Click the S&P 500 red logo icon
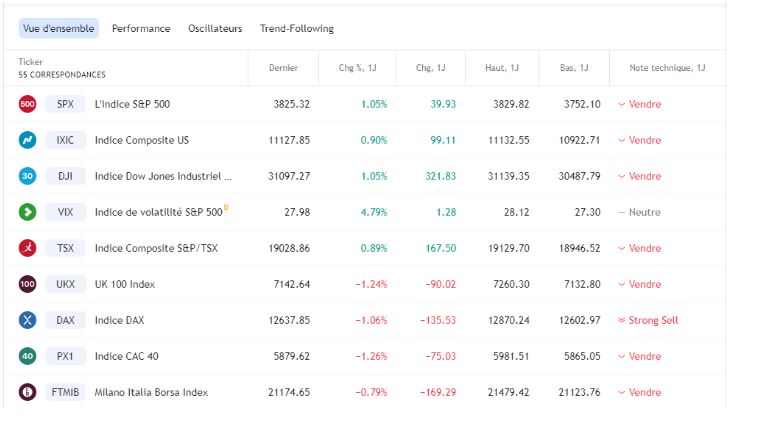The height and width of the screenshot is (436, 757). (28, 104)
